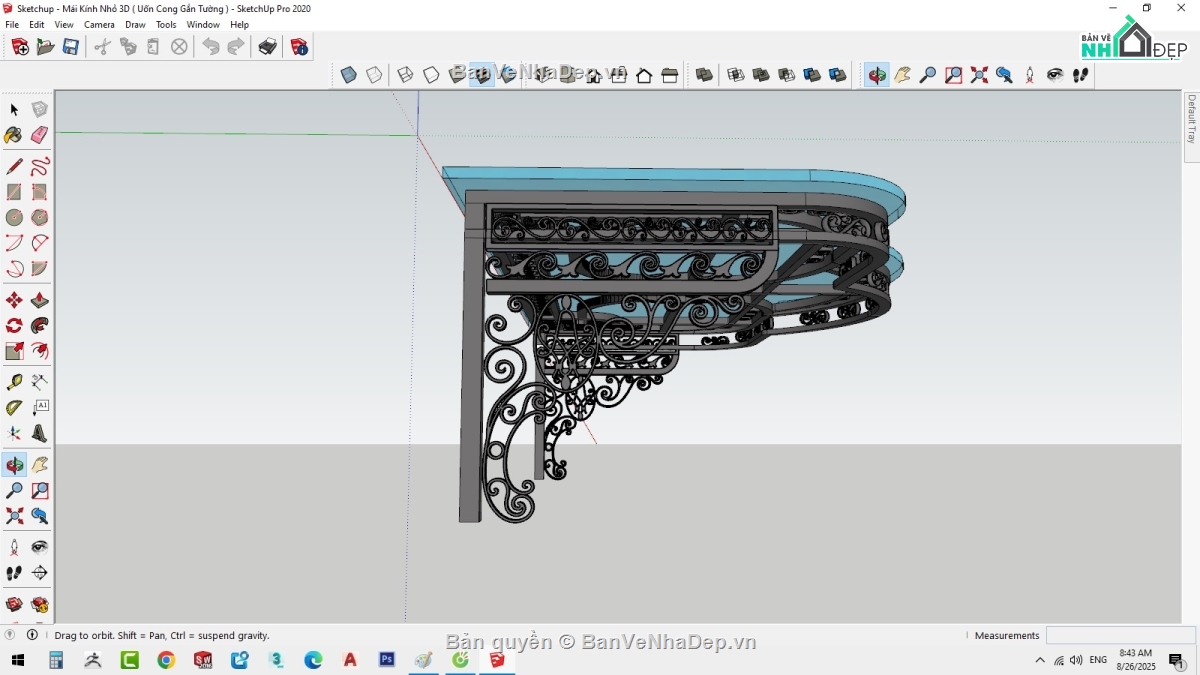Screen dimensions: 1200x675
Task: Activate the Paint Bucket tool
Action: [14, 134]
